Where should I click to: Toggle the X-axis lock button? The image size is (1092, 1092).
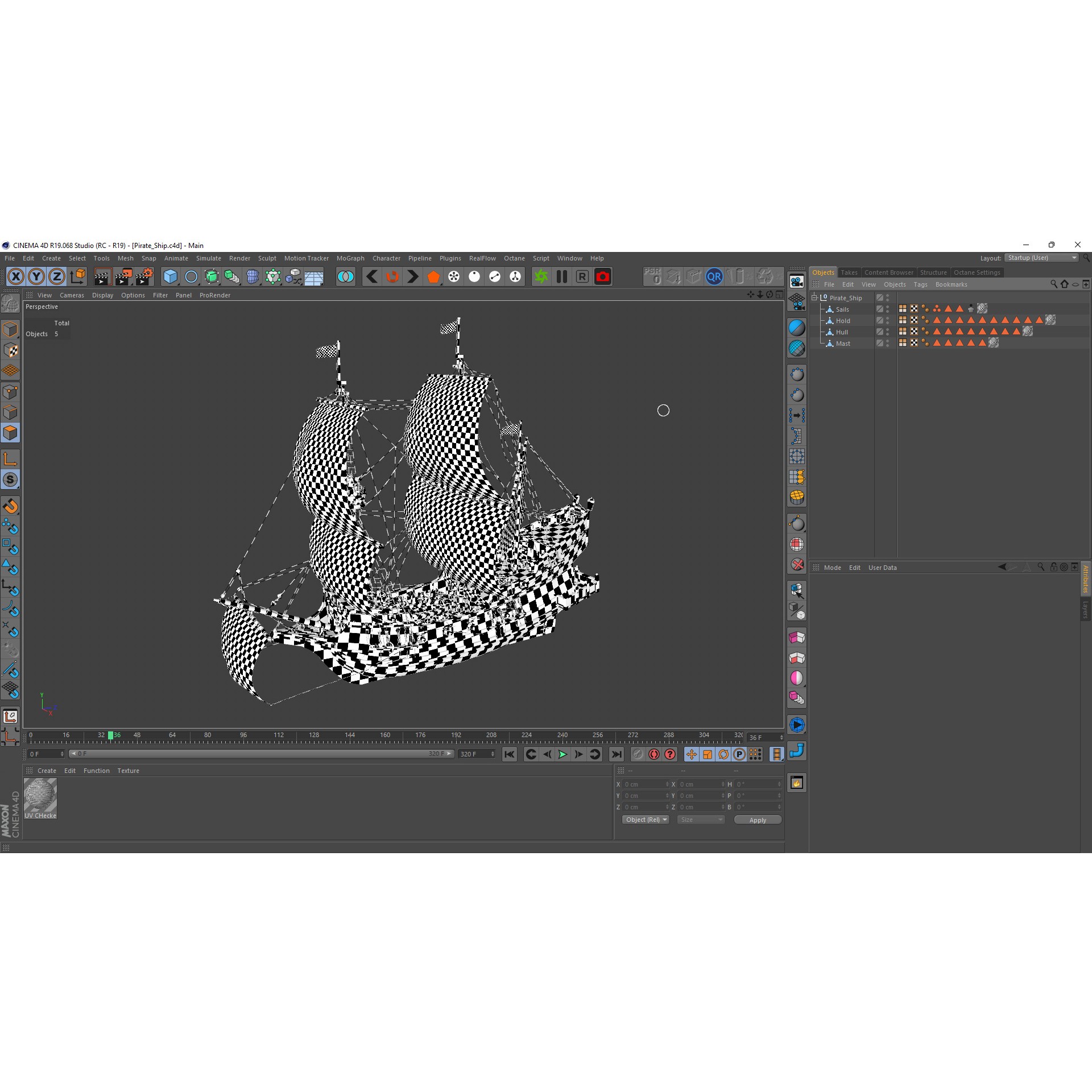16,276
